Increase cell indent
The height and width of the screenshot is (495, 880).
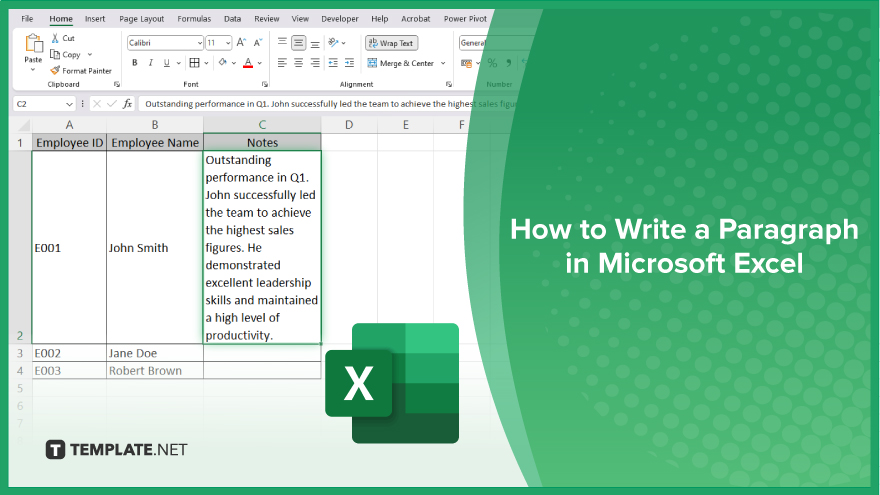pos(350,63)
